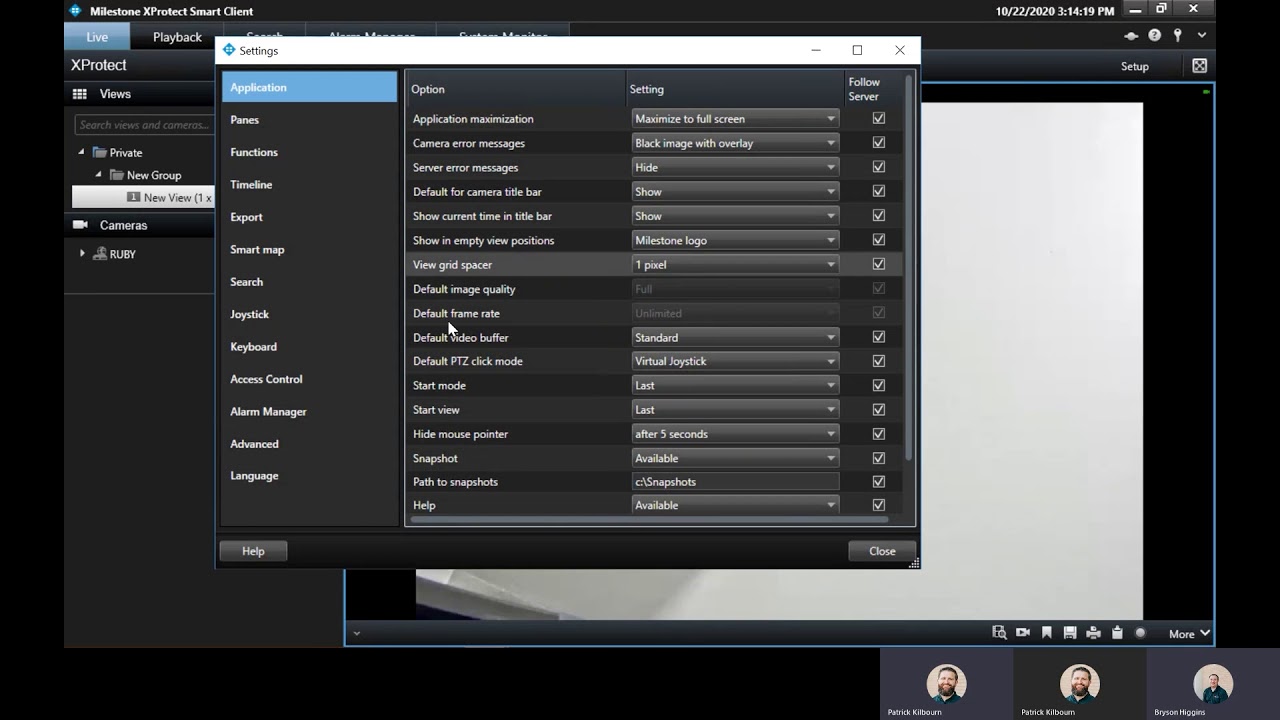This screenshot has height=720, width=1280.
Task: Open the camera view bottom-left chevron
Action: 356,633
